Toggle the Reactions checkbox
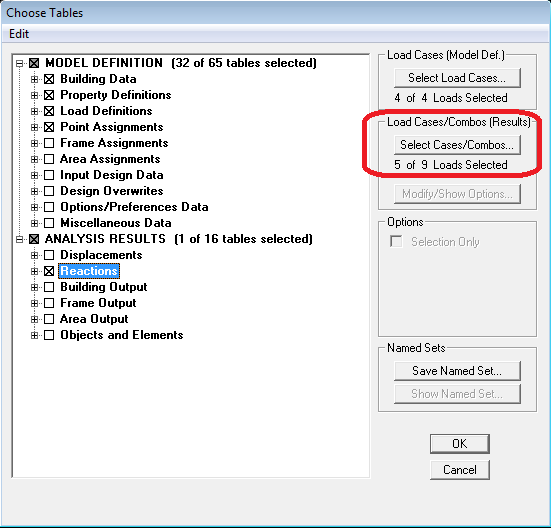The image size is (551, 528). (x=49, y=271)
